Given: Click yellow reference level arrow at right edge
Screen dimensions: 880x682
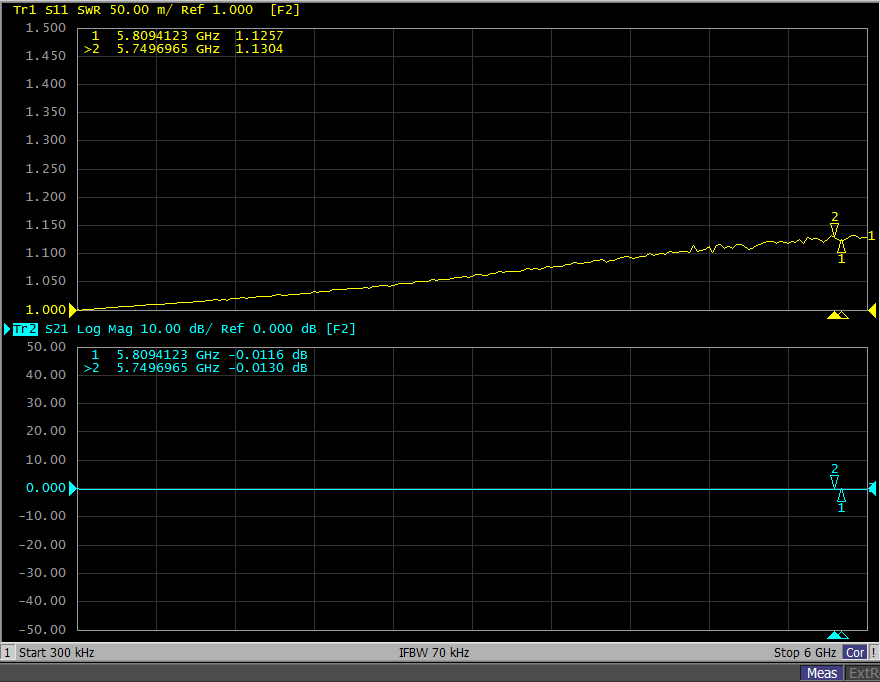Looking at the screenshot, I should pyautogui.click(x=872, y=310).
